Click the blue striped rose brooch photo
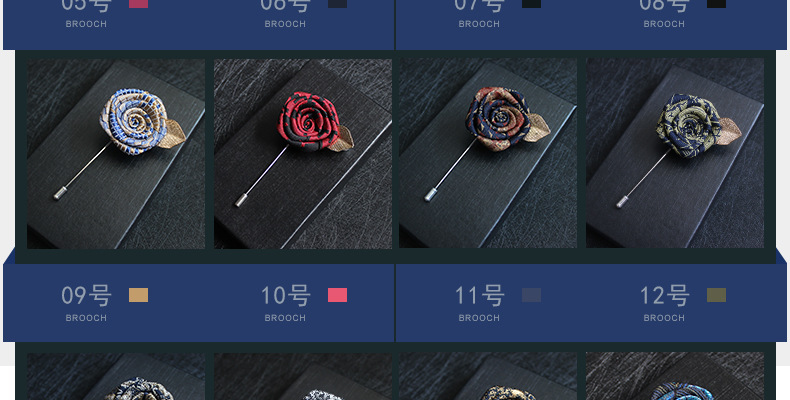Screen dimensions: 790x400 click(x=116, y=154)
